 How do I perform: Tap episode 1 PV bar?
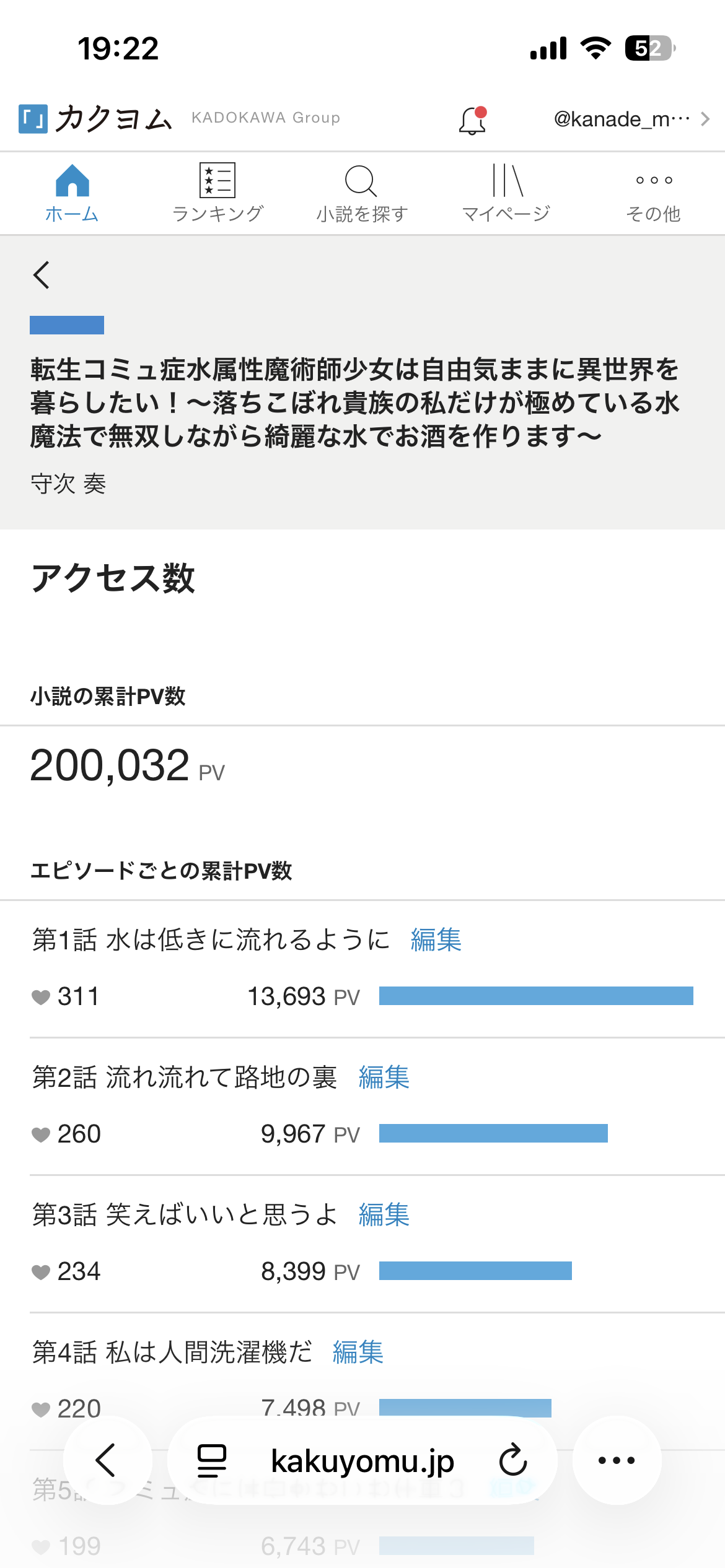pos(536,996)
